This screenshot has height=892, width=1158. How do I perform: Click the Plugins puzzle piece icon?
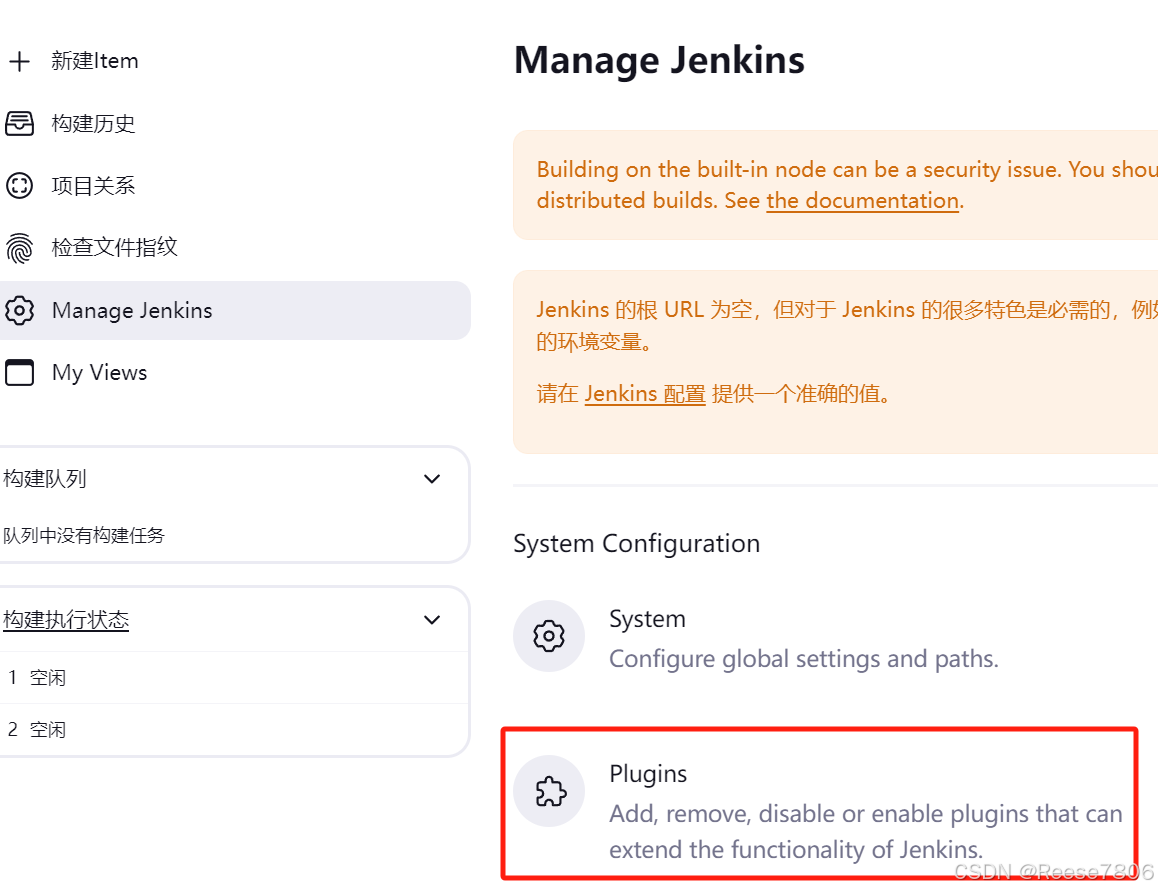(x=549, y=791)
